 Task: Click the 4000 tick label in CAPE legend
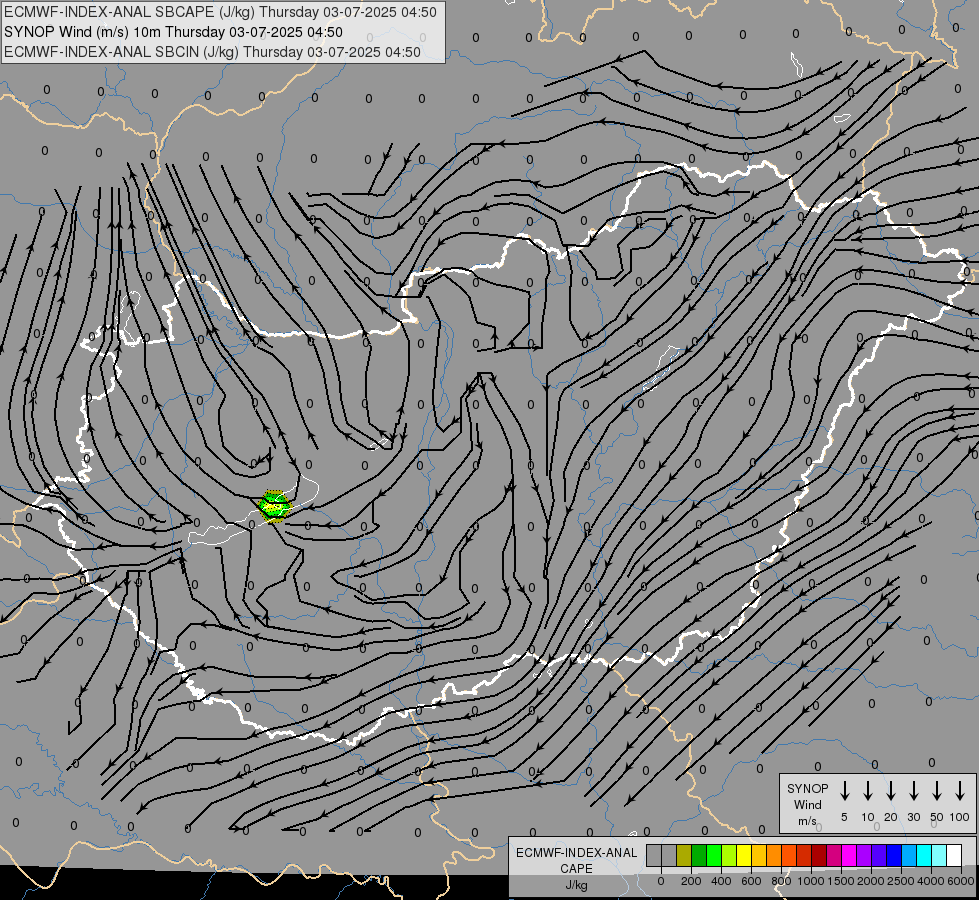[x=931, y=881]
